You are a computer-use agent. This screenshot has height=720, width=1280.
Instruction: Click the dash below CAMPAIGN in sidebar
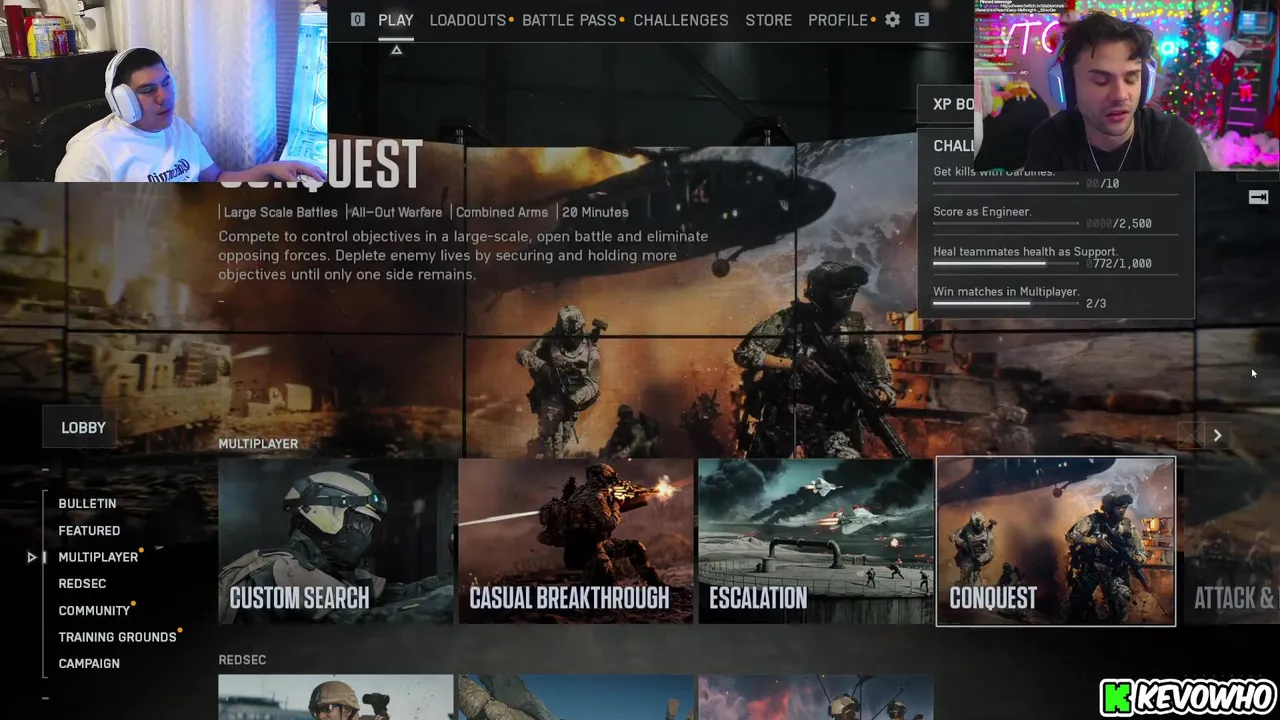(x=45, y=698)
